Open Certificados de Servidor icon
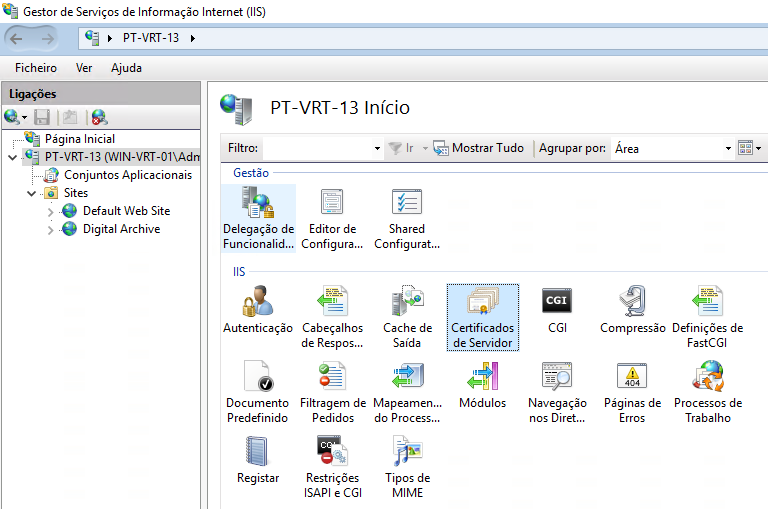The width and height of the screenshot is (768, 509). click(482, 317)
